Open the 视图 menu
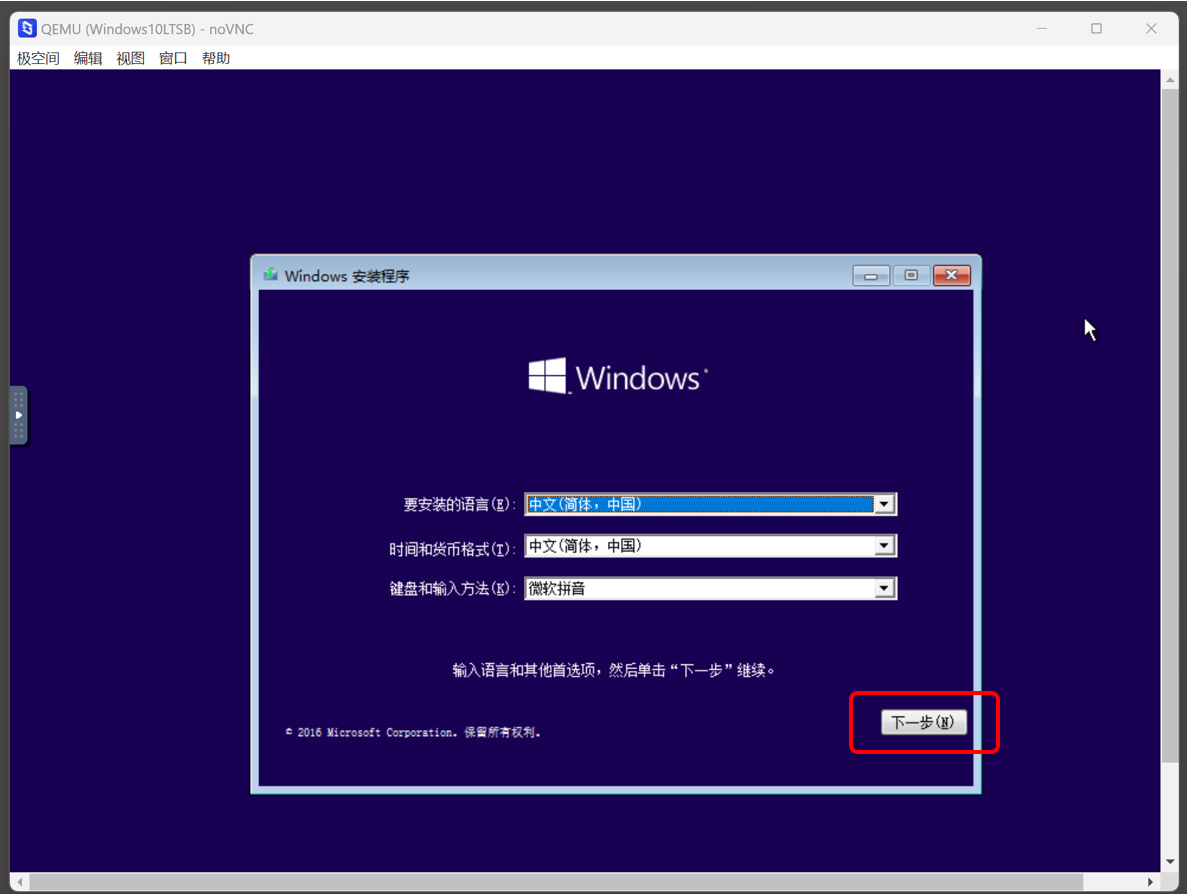This screenshot has width=1187, height=894. coord(130,58)
